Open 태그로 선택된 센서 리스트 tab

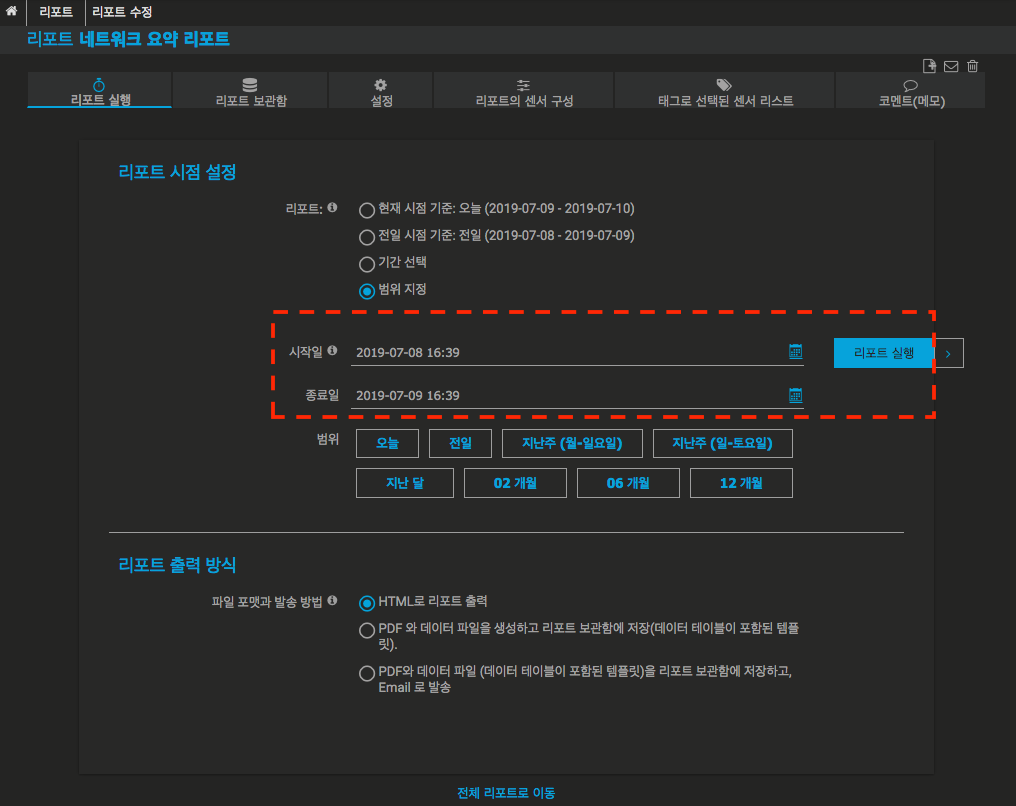point(724,91)
